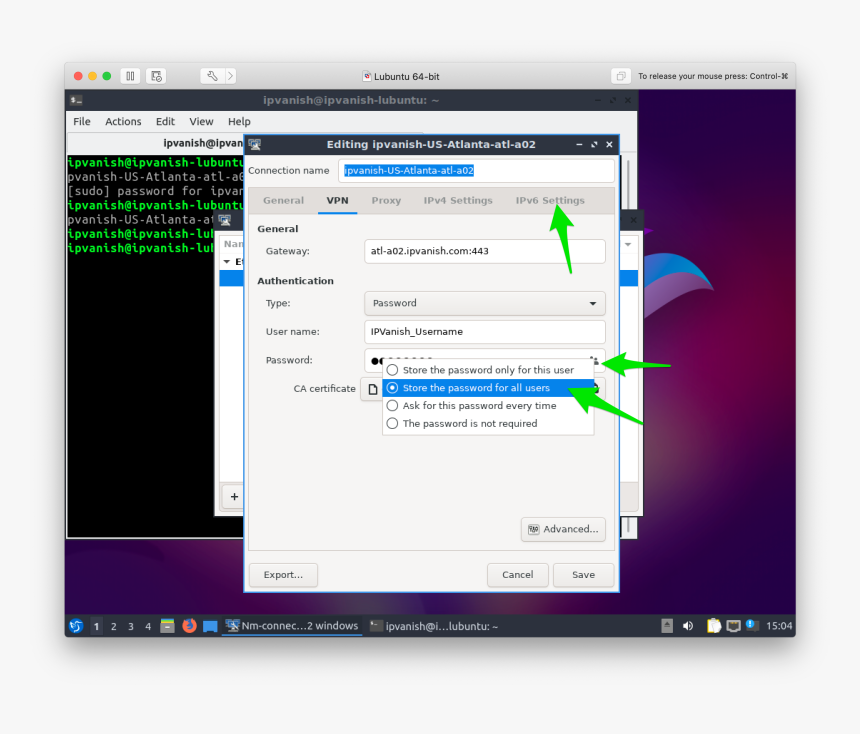Open the terminal Actions menu
This screenshot has height=734, width=860.
point(123,122)
